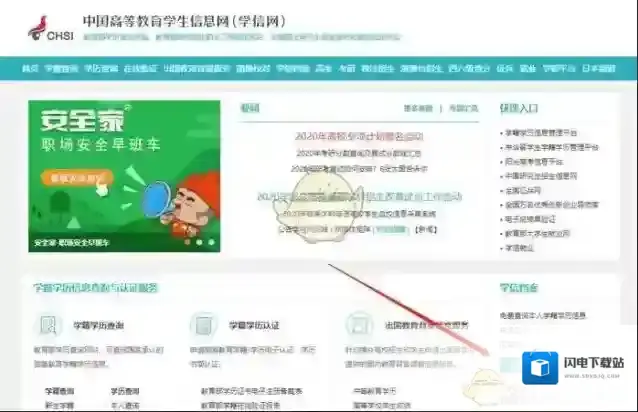Click the 学籍学历认证 document icon
638x412 pixels.
click(203, 325)
